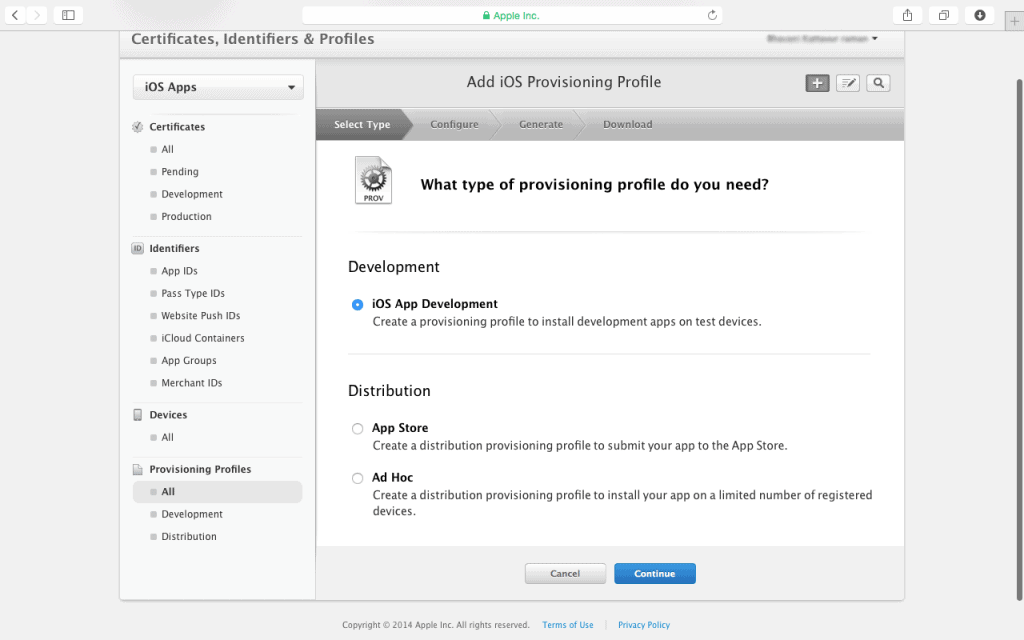This screenshot has height=640, width=1024.
Task: Open the account name dropdown menu
Action: [822, 39]
